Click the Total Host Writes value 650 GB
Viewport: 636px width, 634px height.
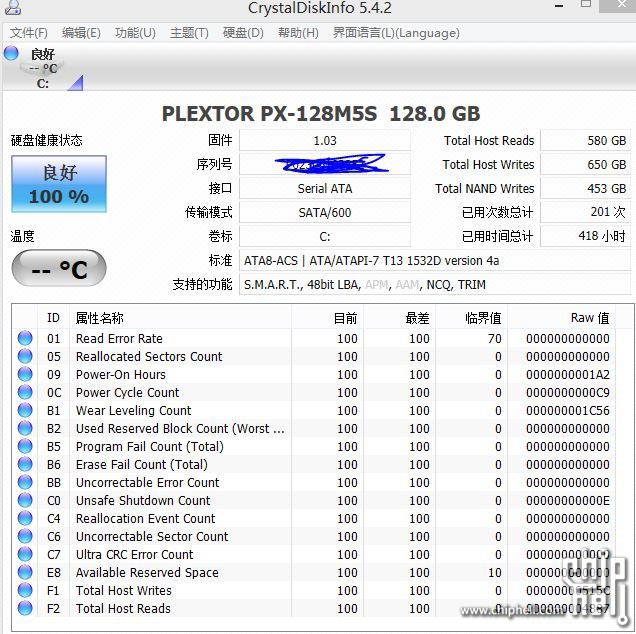coord(585,164)
